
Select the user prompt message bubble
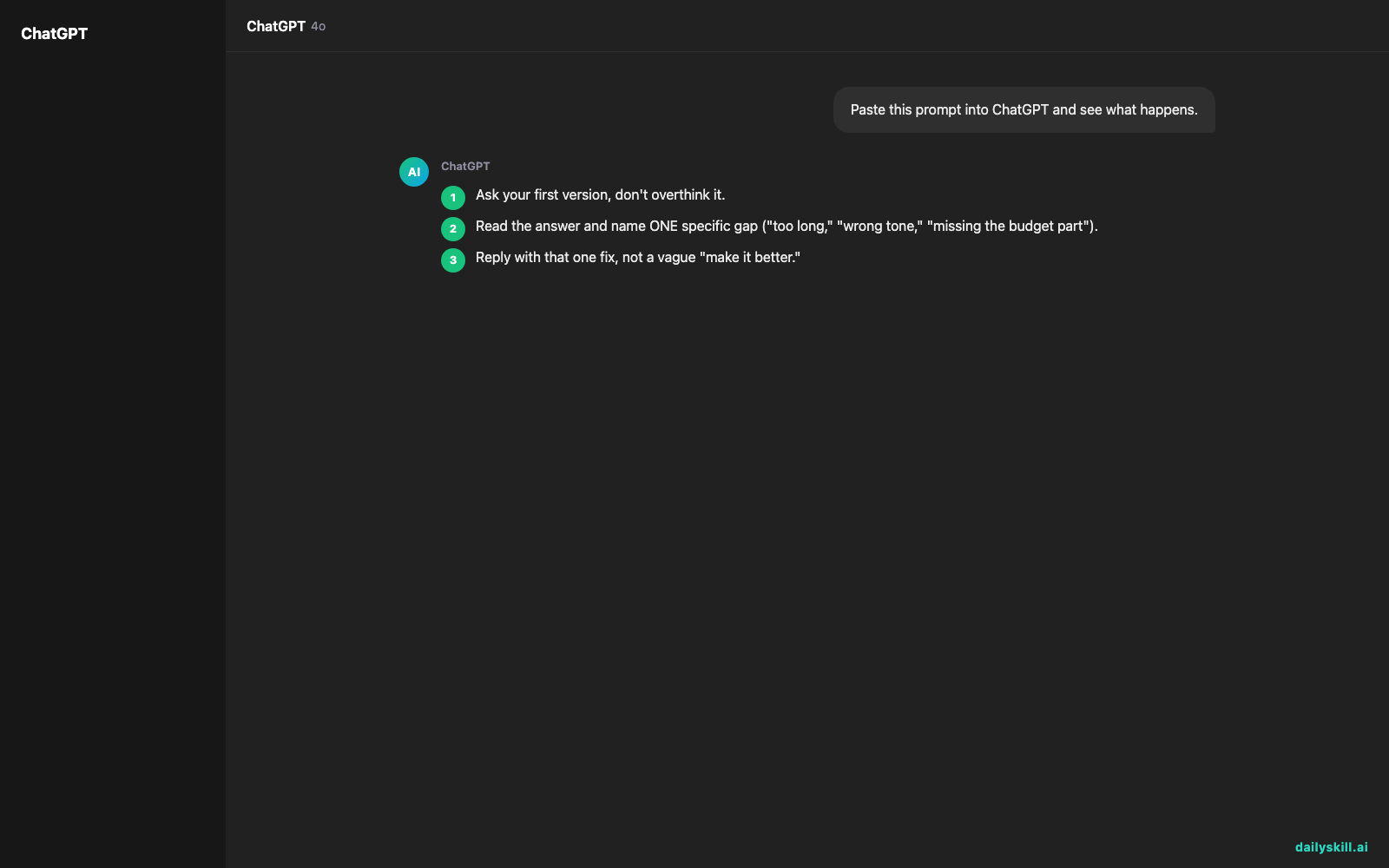[1024, 109]
